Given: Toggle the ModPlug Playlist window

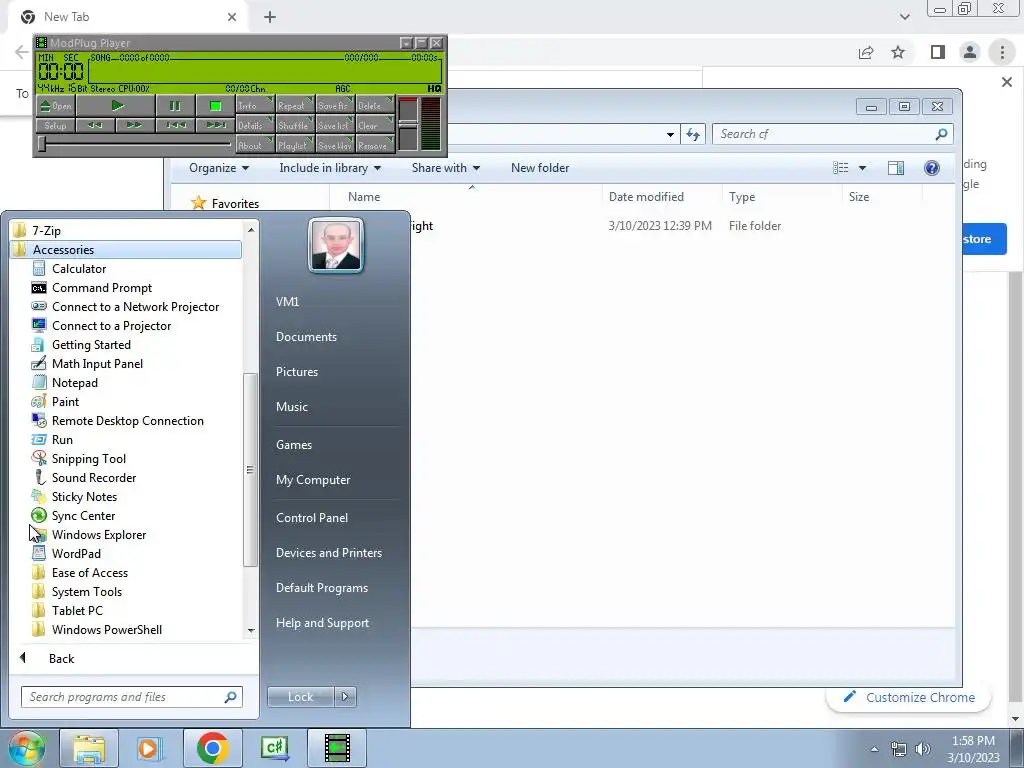Looking at the screenshot, I should point(295,145).
